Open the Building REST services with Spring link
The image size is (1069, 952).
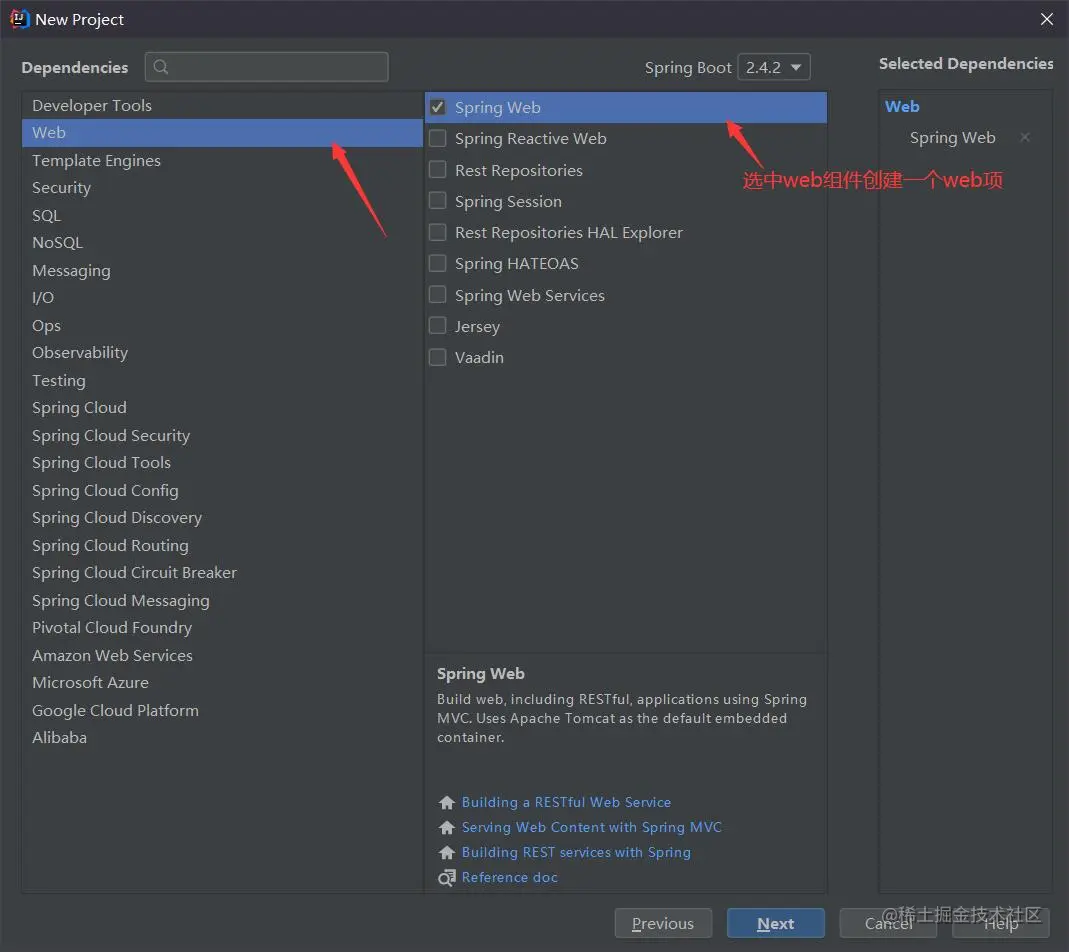[576, 852]
